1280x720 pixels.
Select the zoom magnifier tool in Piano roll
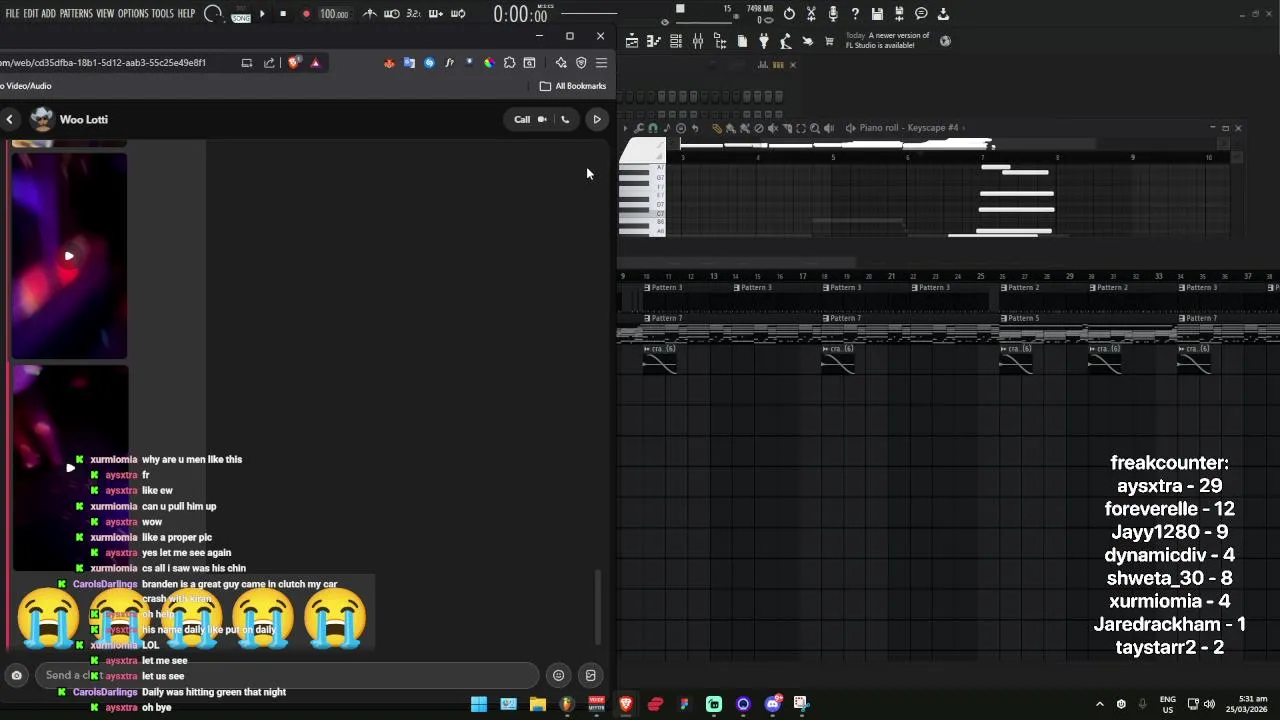pyautogui.click(x=815, y=128)
